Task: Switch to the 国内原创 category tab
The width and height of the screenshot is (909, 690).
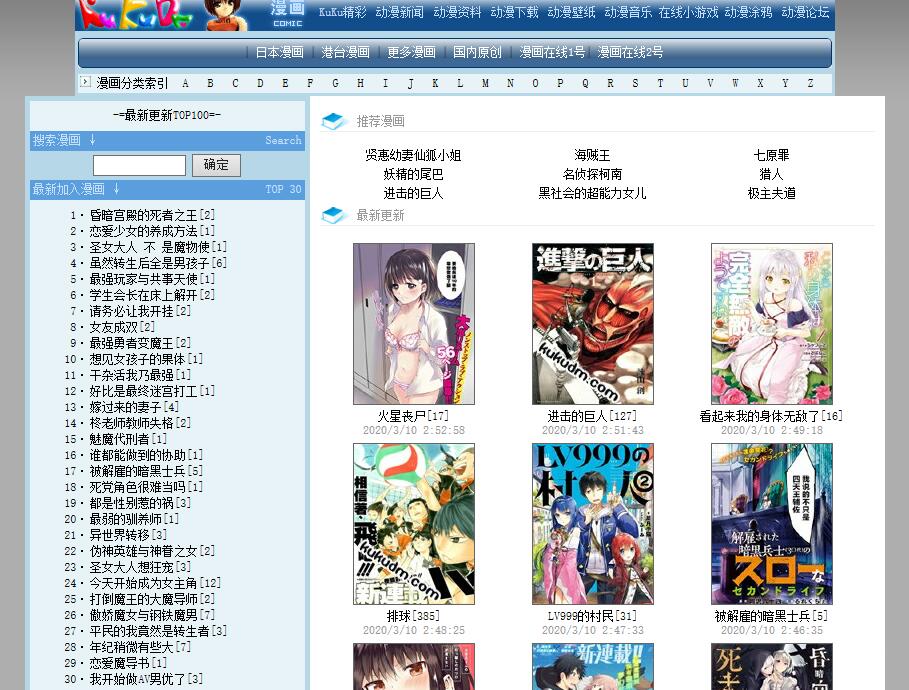Action: [x=477, y=52]
